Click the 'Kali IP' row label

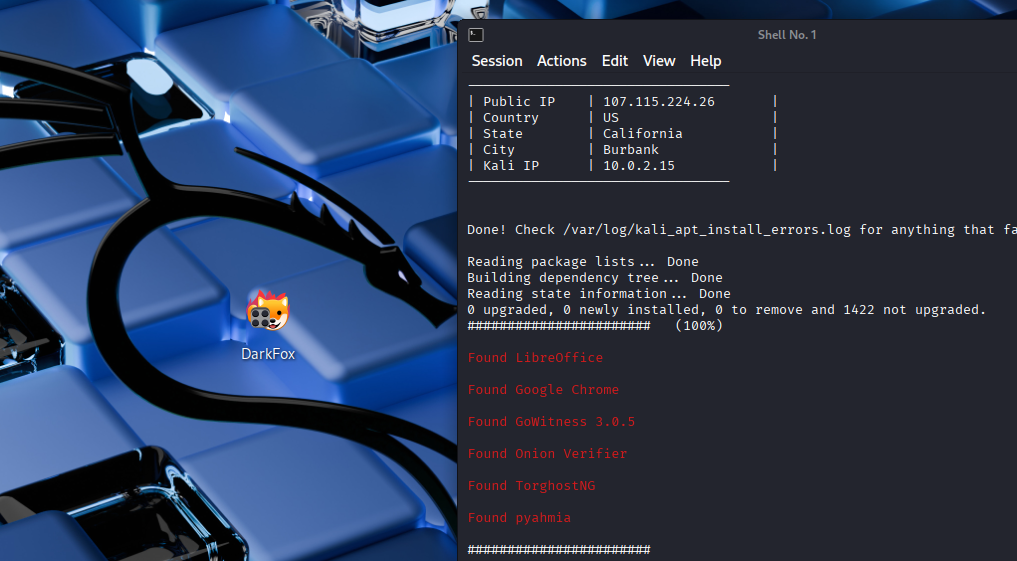click(x=511, y=166)
